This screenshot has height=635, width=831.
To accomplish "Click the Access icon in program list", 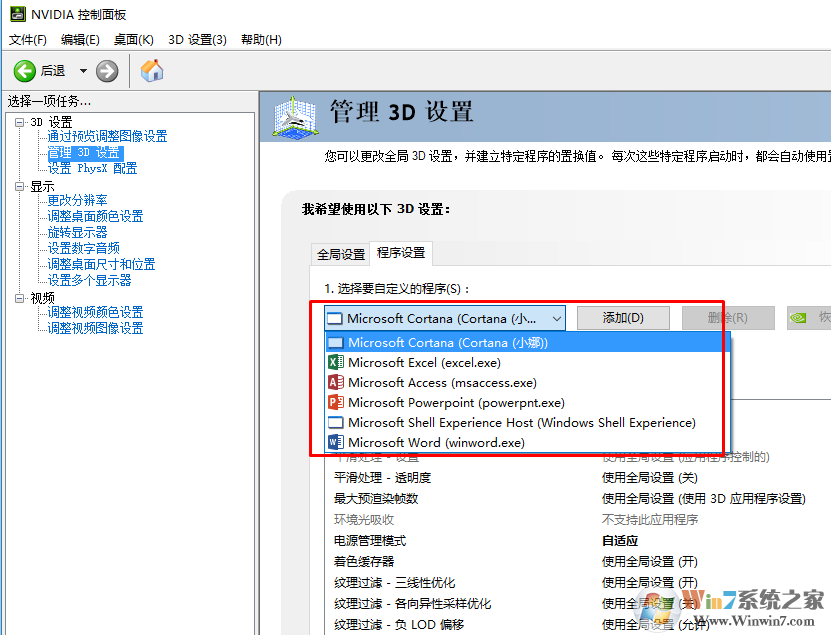I will tap(336, 382).
